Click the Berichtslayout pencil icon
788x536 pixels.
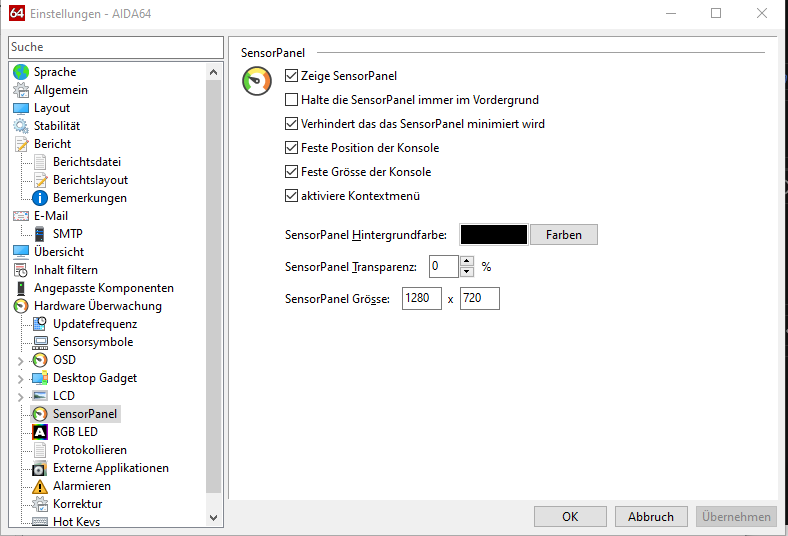pos(40,180)
